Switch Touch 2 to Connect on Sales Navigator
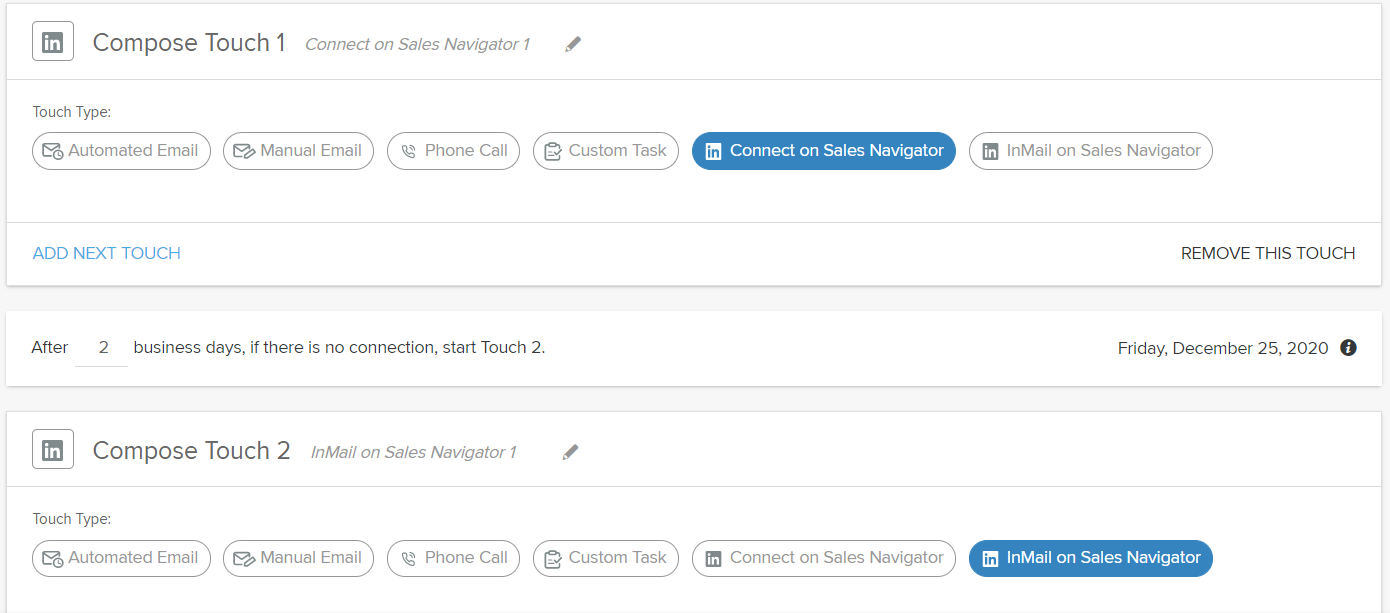The image size is (1390, 613). 823,558
